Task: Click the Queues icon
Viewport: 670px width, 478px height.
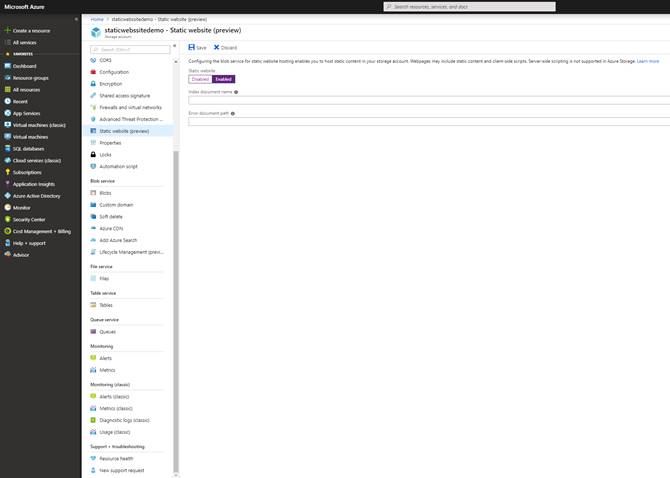Action: click(93, 331)
